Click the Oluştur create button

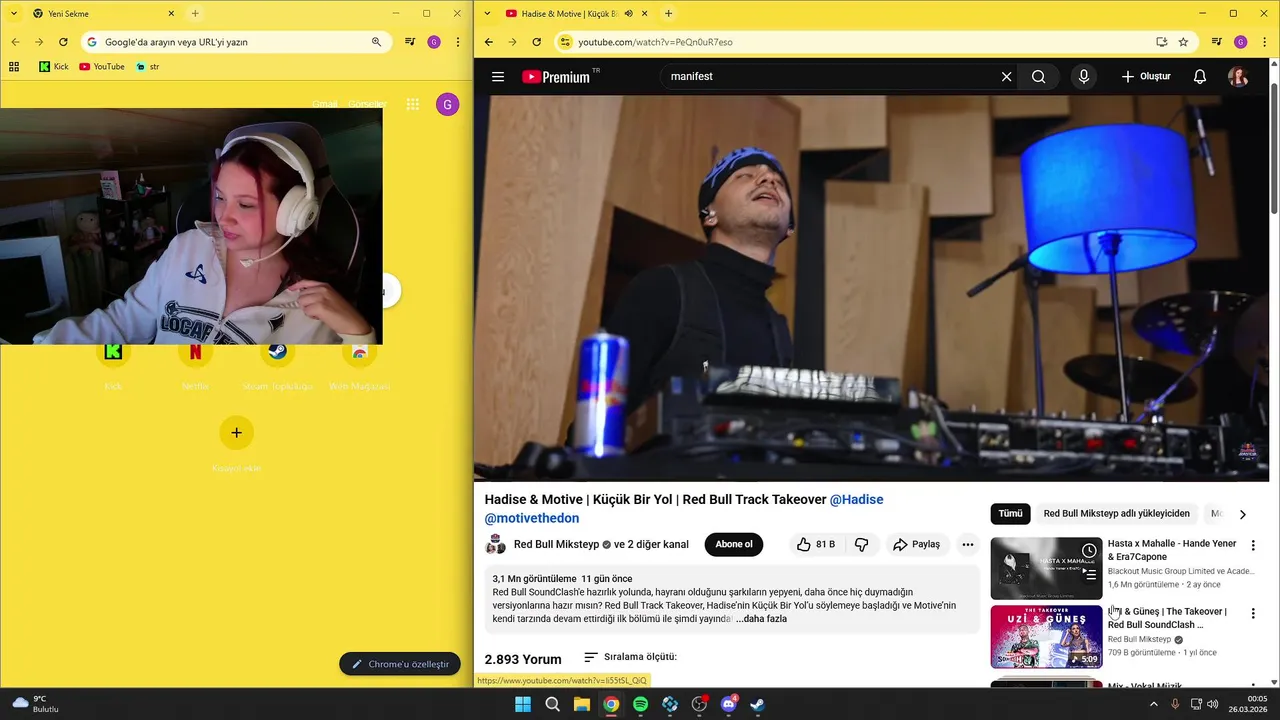tap(1146, 77)
